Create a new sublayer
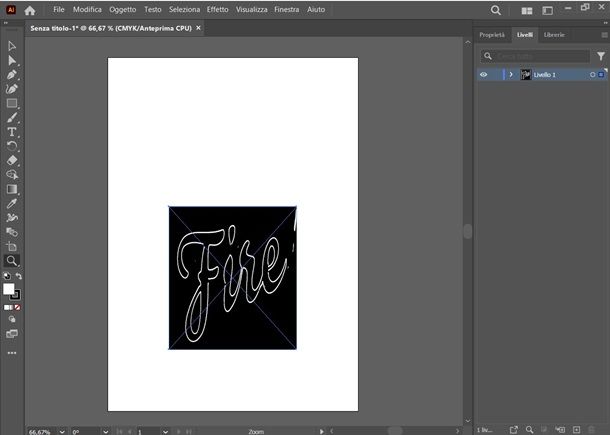 560,430
